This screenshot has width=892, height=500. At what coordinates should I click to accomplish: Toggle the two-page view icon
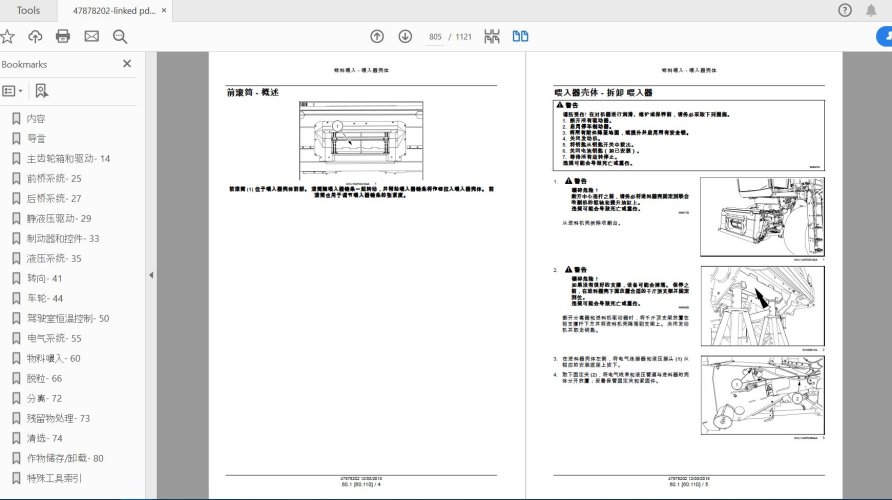(520, 36)
